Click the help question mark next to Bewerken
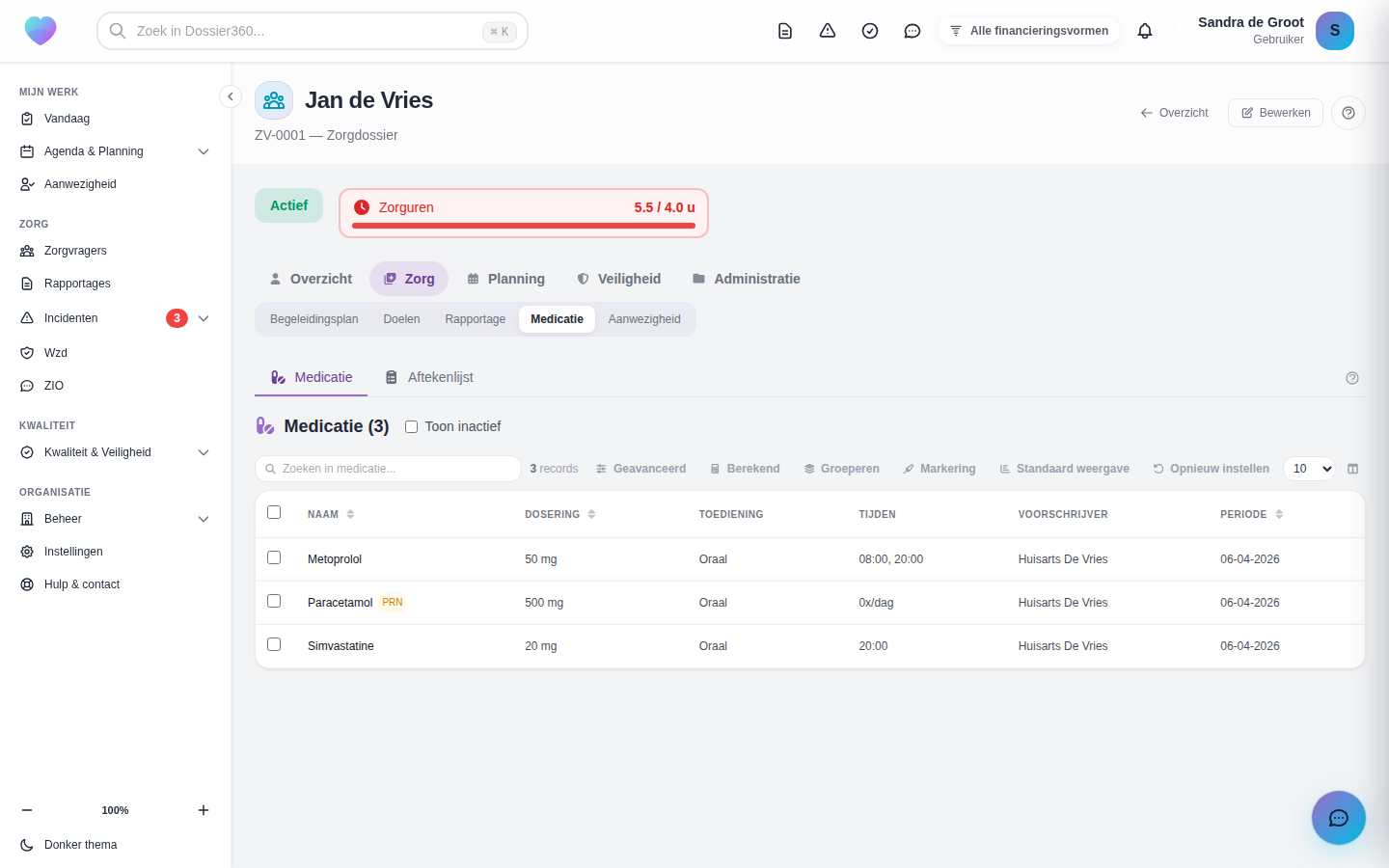Screen dimensions: 1389x868 tap(1348, 113)
